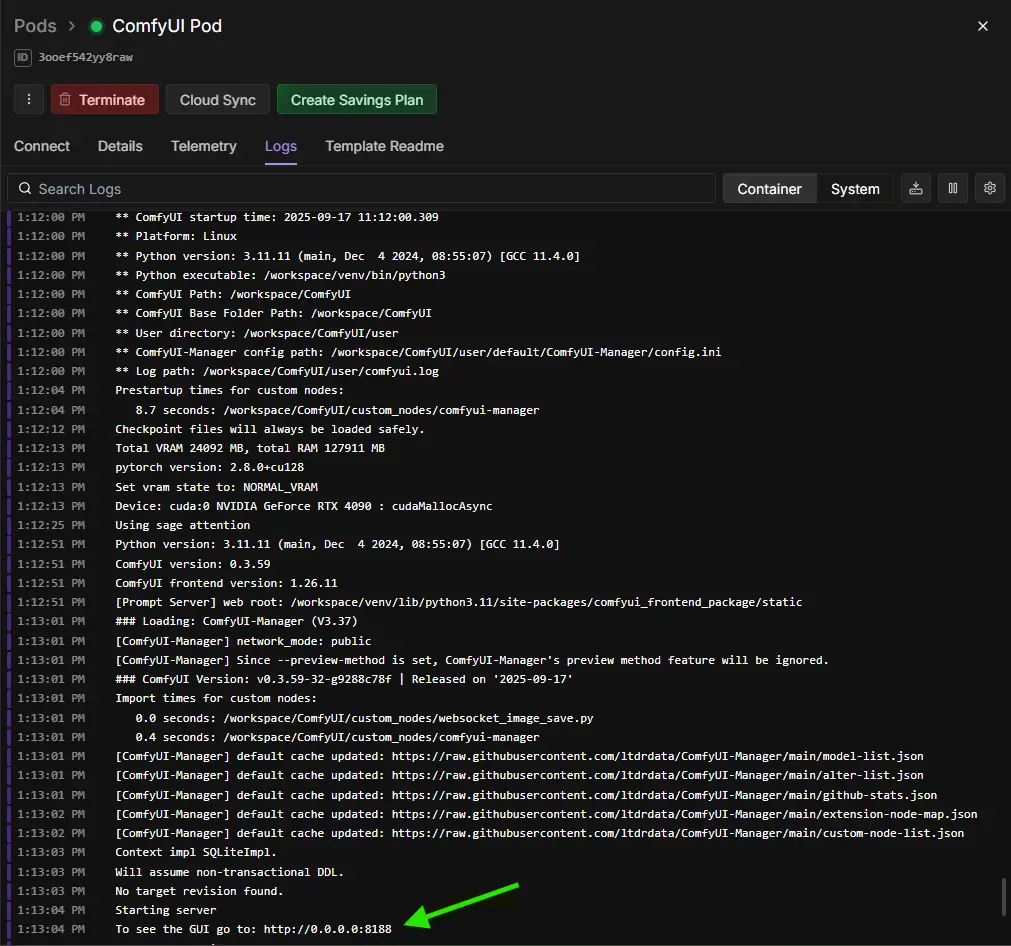Click 'Using sage attention' log line
Image resolution: width=1011 pixels, height=946 pixels.
click(182, 525)
